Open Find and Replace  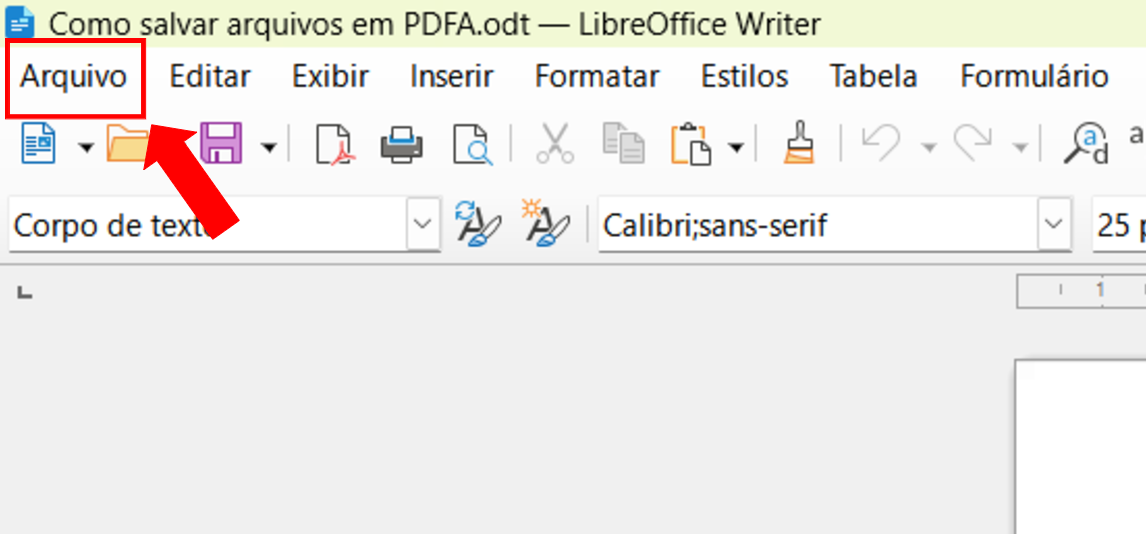[x=1085, y=146]
